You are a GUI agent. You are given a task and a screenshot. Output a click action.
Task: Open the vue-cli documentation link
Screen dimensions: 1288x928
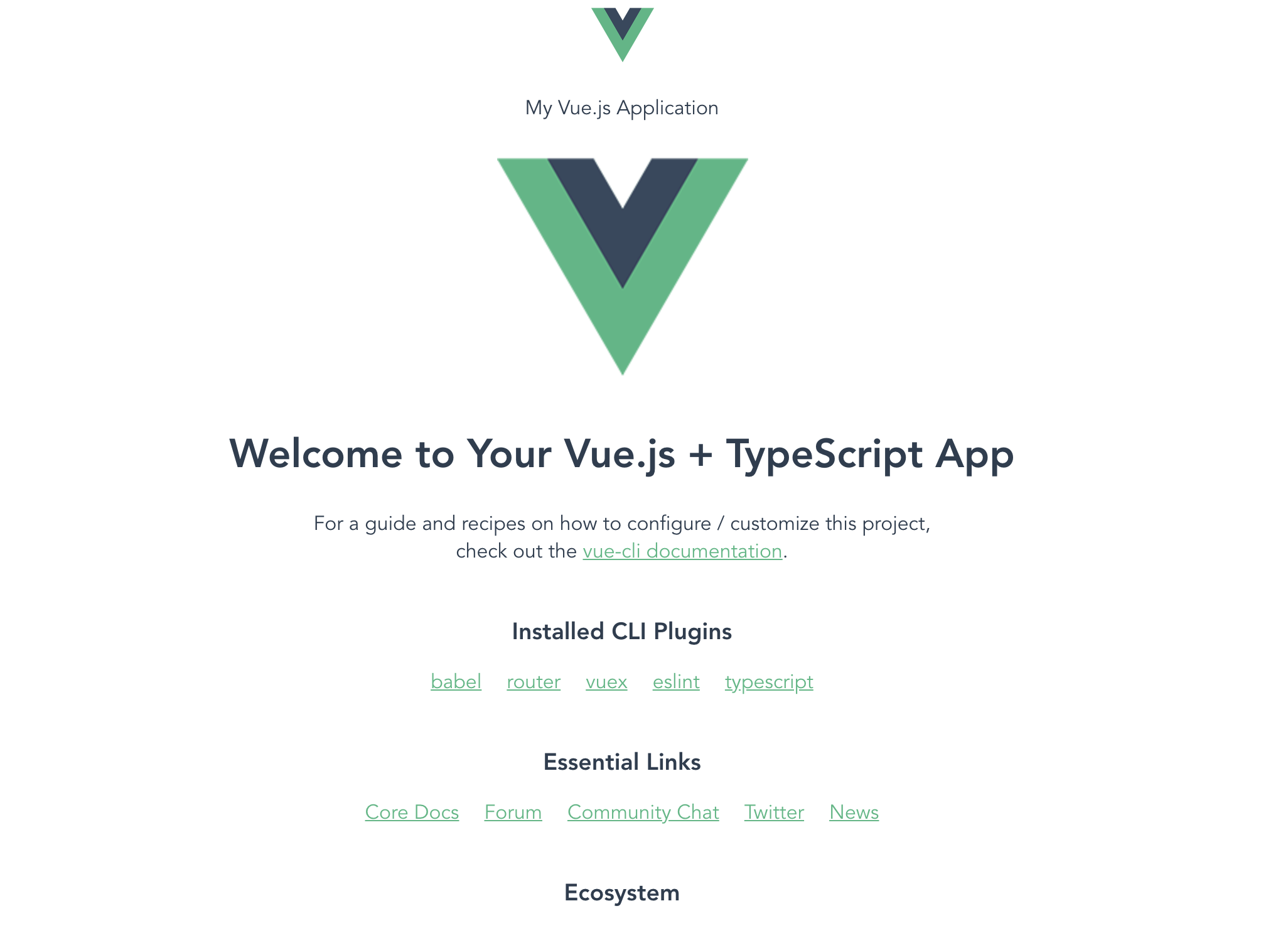tap(682, 552)
